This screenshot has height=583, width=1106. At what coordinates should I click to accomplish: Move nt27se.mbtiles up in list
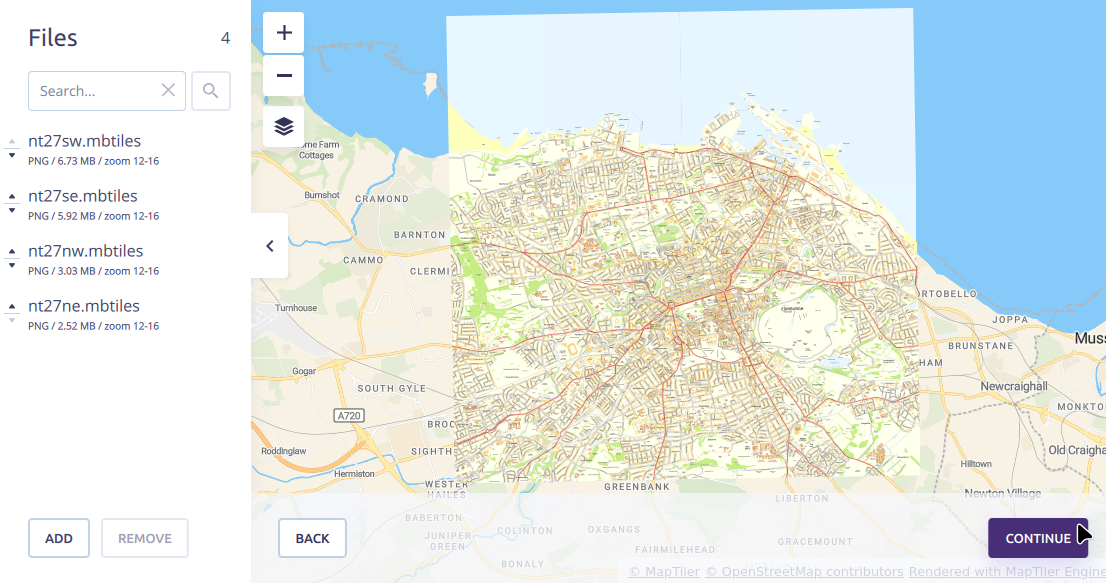12,196
